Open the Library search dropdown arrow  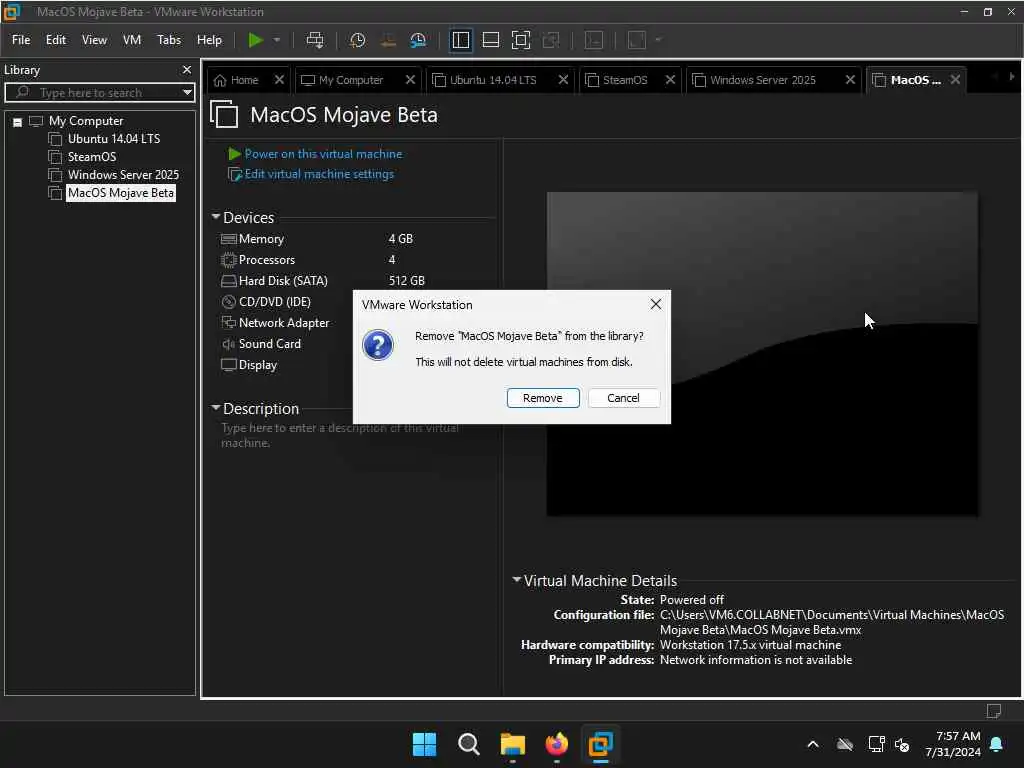point(187,92)
